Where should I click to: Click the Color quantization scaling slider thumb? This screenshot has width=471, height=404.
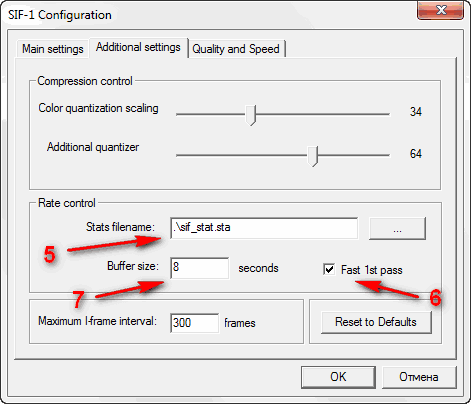point(251,115)
